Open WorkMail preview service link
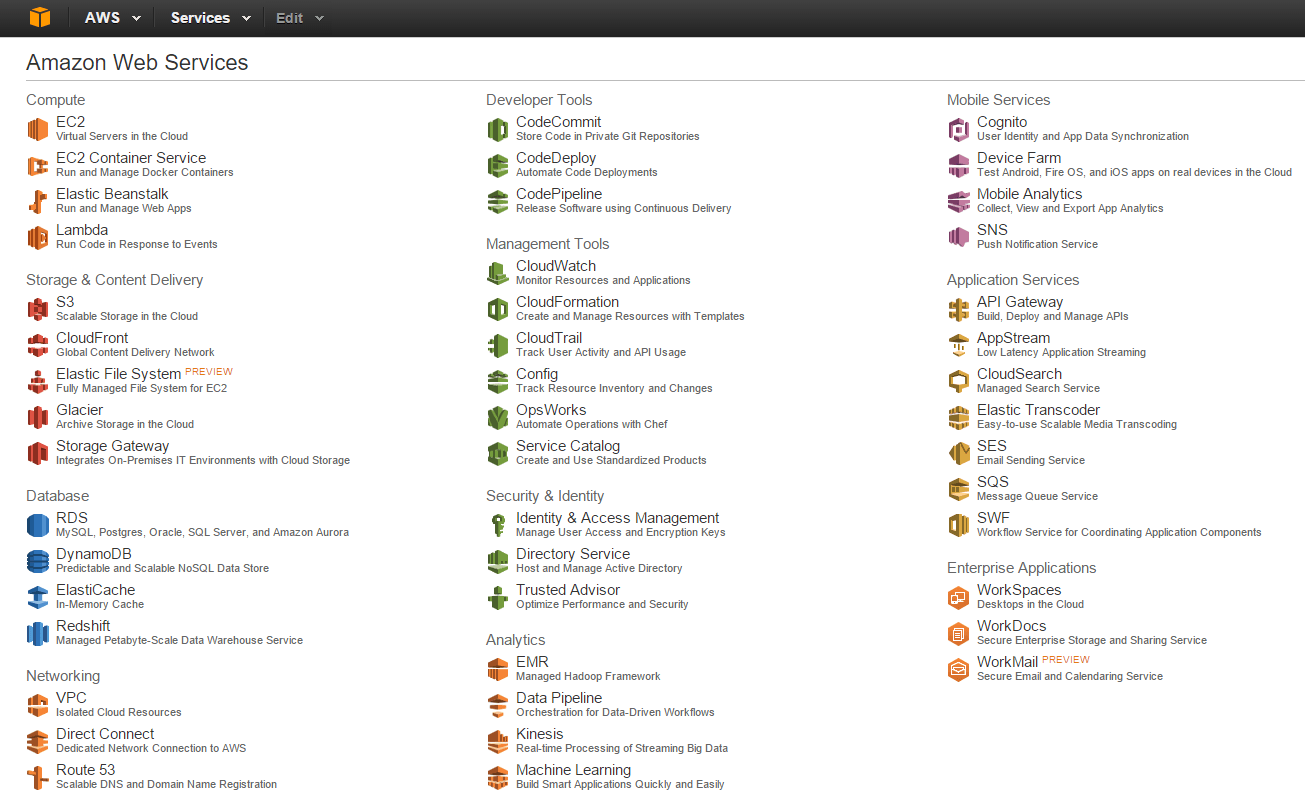 pos(1007,662)
